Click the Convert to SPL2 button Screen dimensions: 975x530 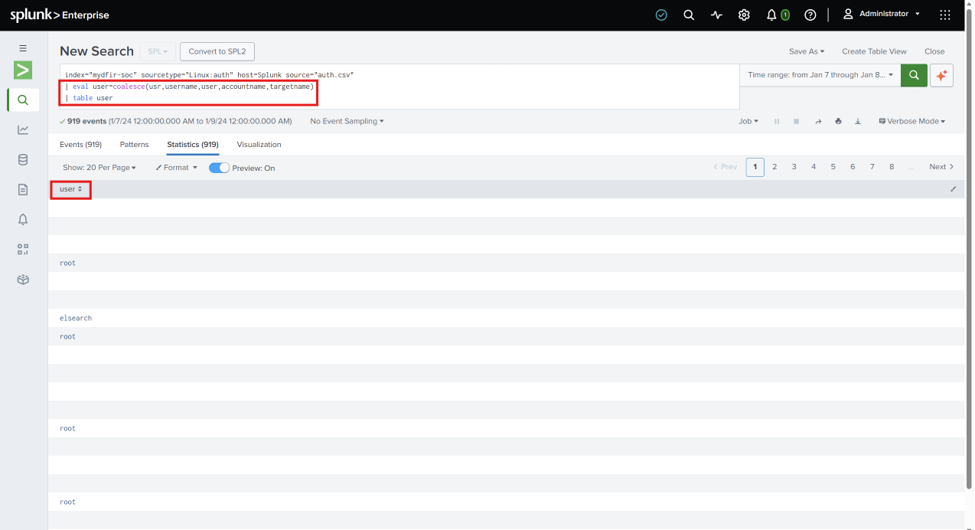click(x=217, y=52)
